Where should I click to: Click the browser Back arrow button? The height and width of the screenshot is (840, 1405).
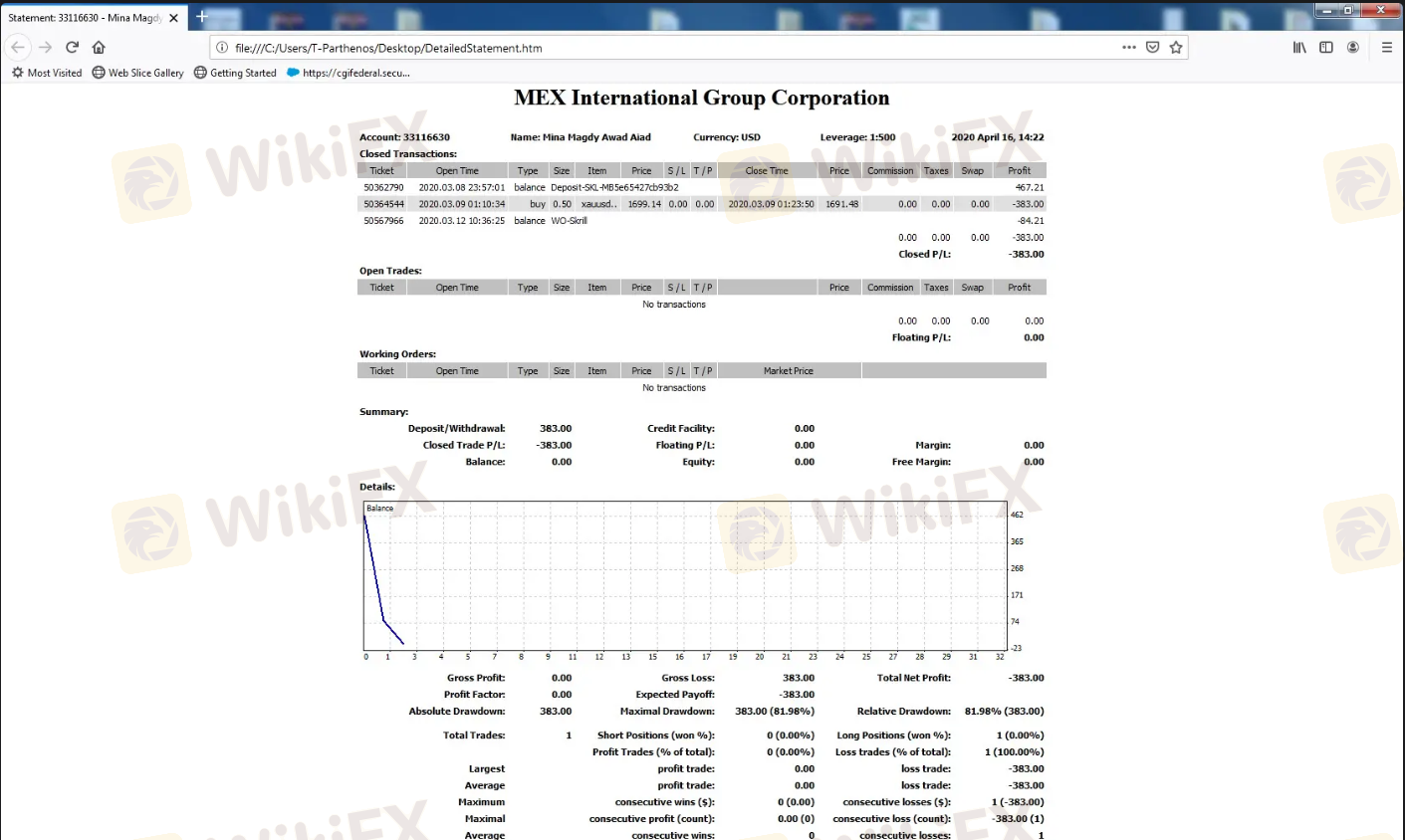pyautogui.click(x=18, y=47)
